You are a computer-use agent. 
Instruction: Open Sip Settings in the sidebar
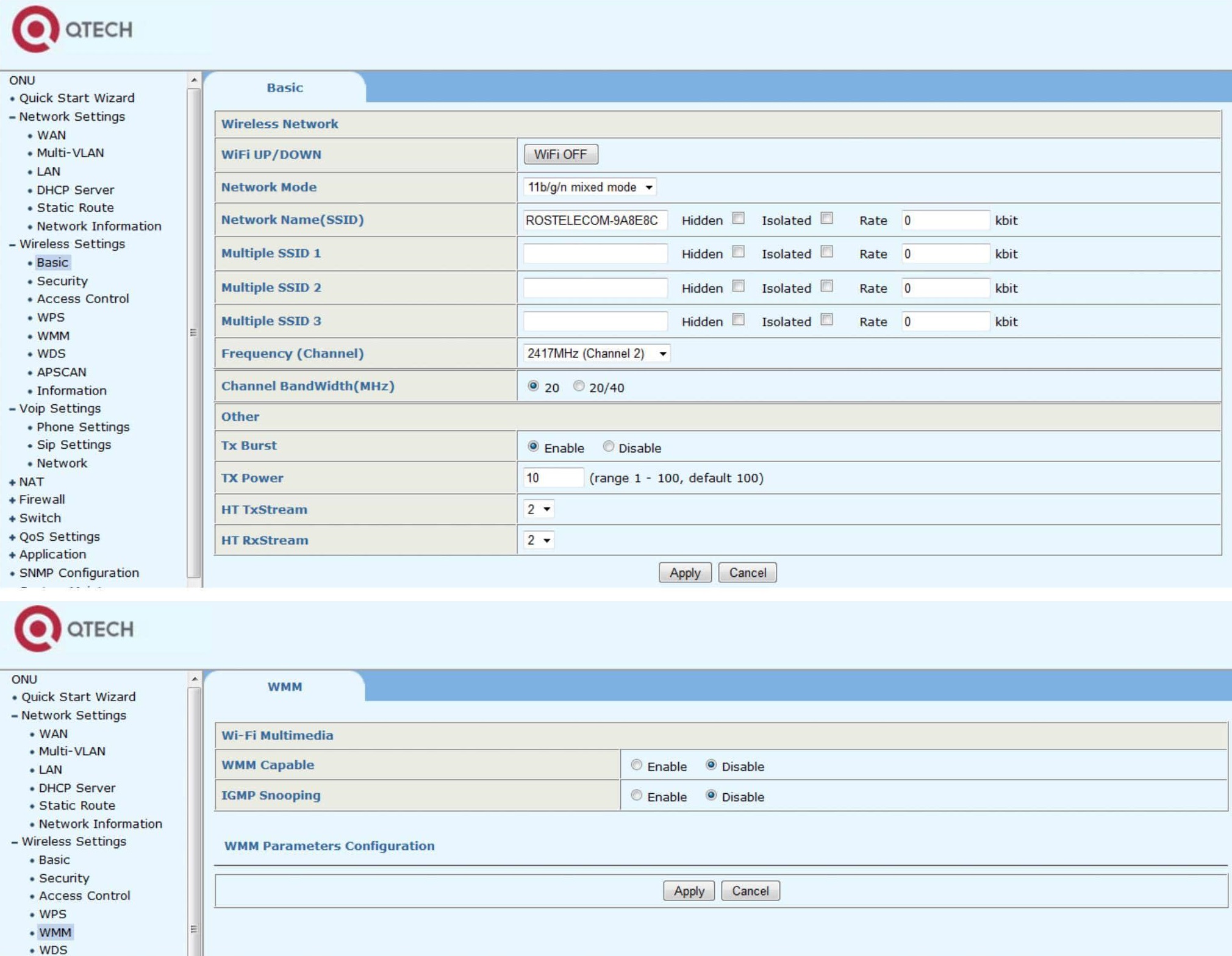click(74, 445)
